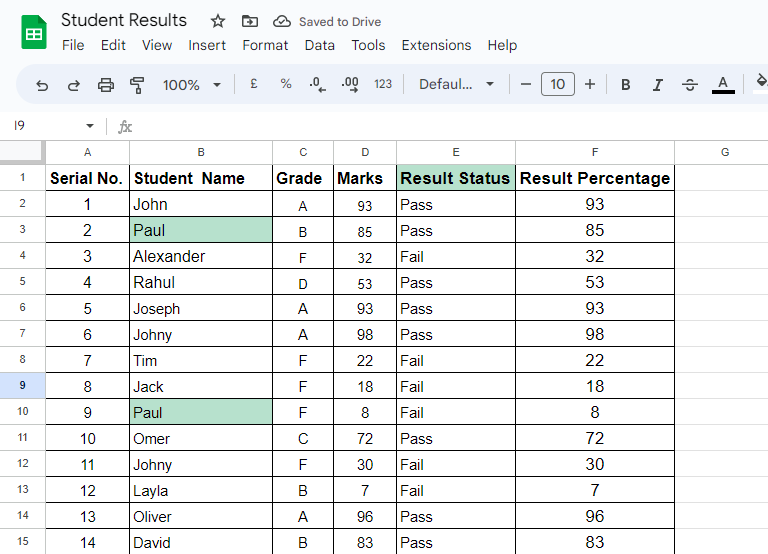Print the spreadsheet using printer icon
Screen dimensions: 768x554
[105, 85]
